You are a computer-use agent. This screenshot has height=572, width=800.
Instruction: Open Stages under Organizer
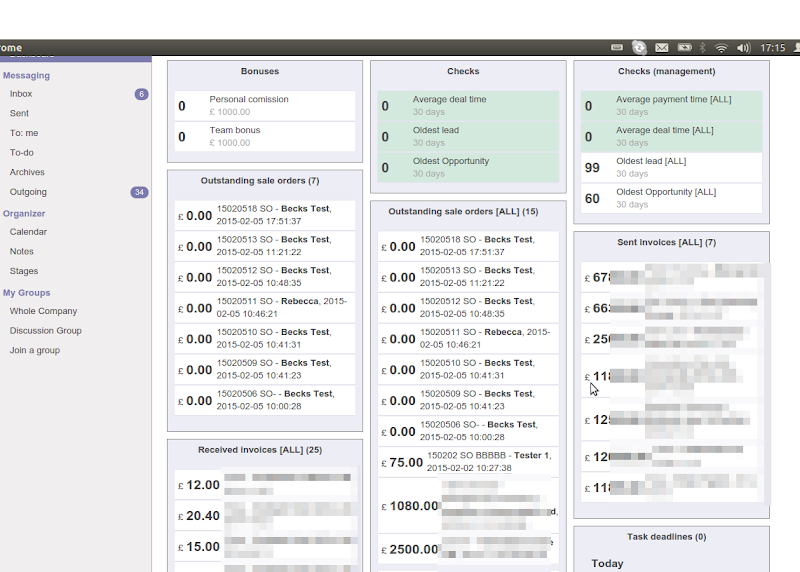pyautogui.click(x=24, y=271)
